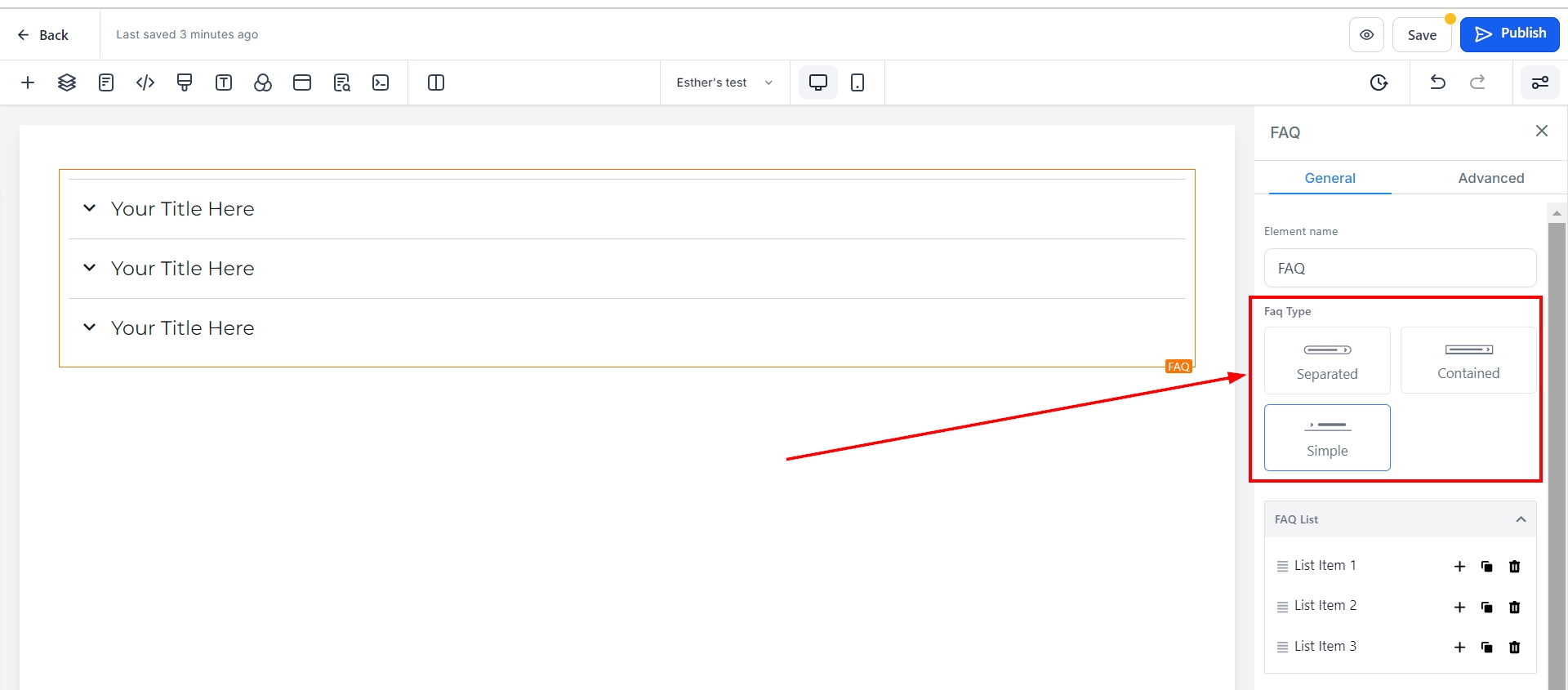Image resolution: width=1568 pixels, height=690 pixels.
Task: Click the Back arrow button
Action: (x=42, y=35)
